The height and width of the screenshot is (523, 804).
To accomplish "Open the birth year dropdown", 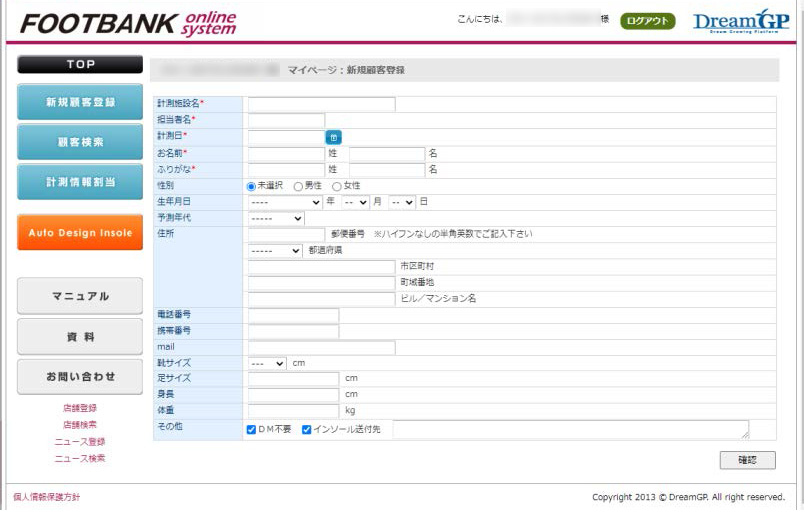I will tap(285, 202).
